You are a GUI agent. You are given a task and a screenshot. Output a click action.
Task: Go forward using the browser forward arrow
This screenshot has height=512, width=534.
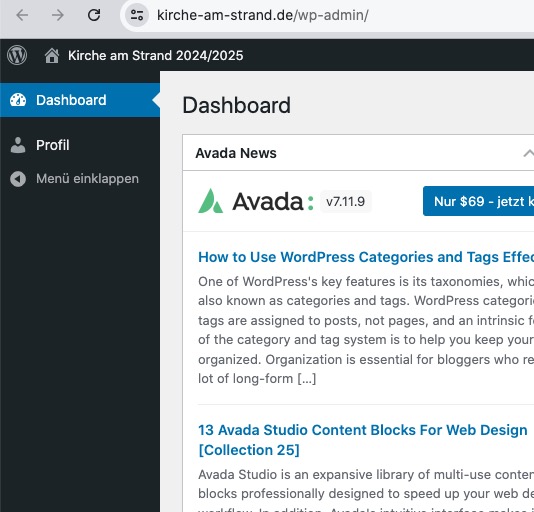coord(58,15)
